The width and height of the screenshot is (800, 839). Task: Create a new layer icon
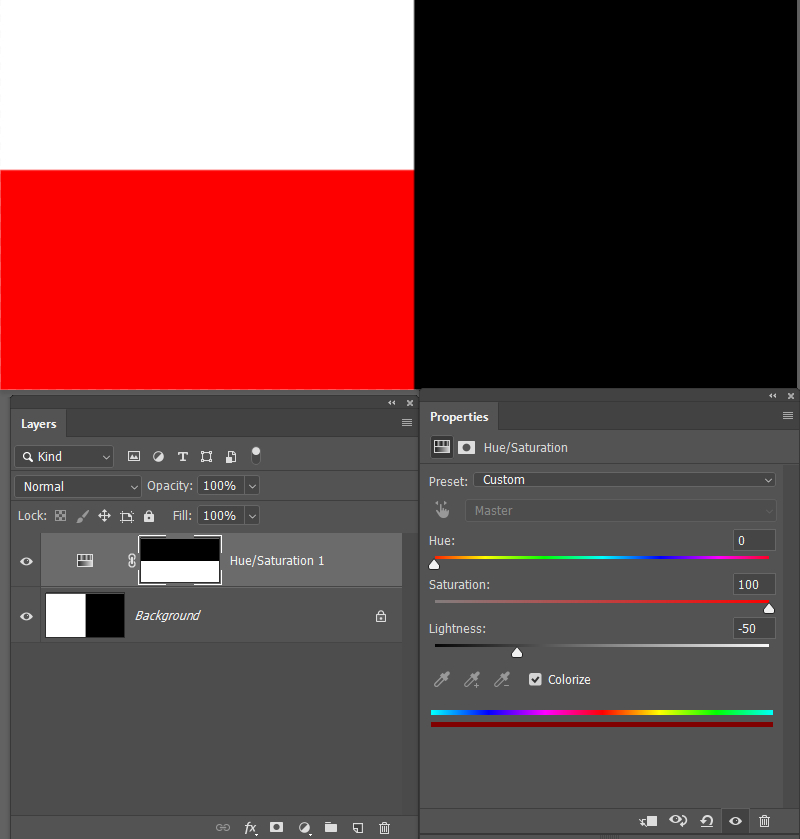(357, 828)
